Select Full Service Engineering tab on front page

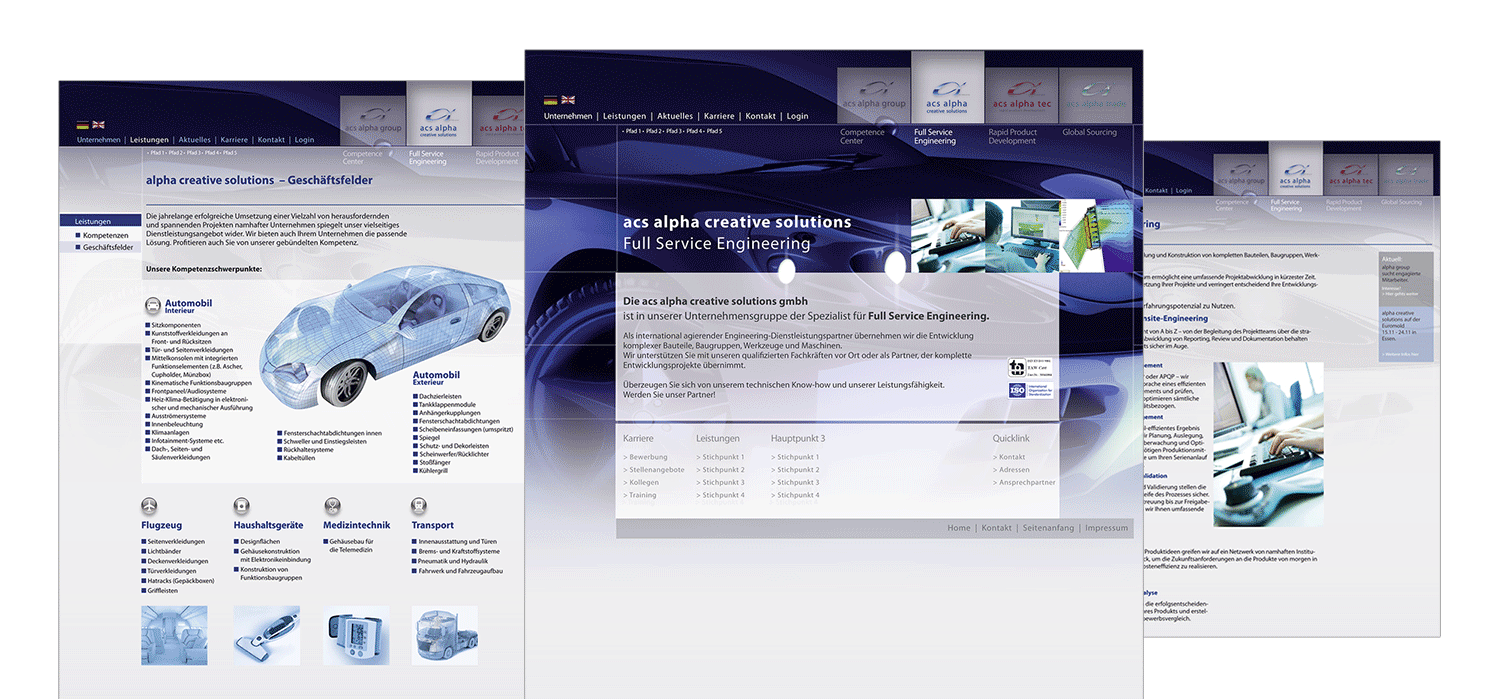pyautogui.click(x=935, y=137)
